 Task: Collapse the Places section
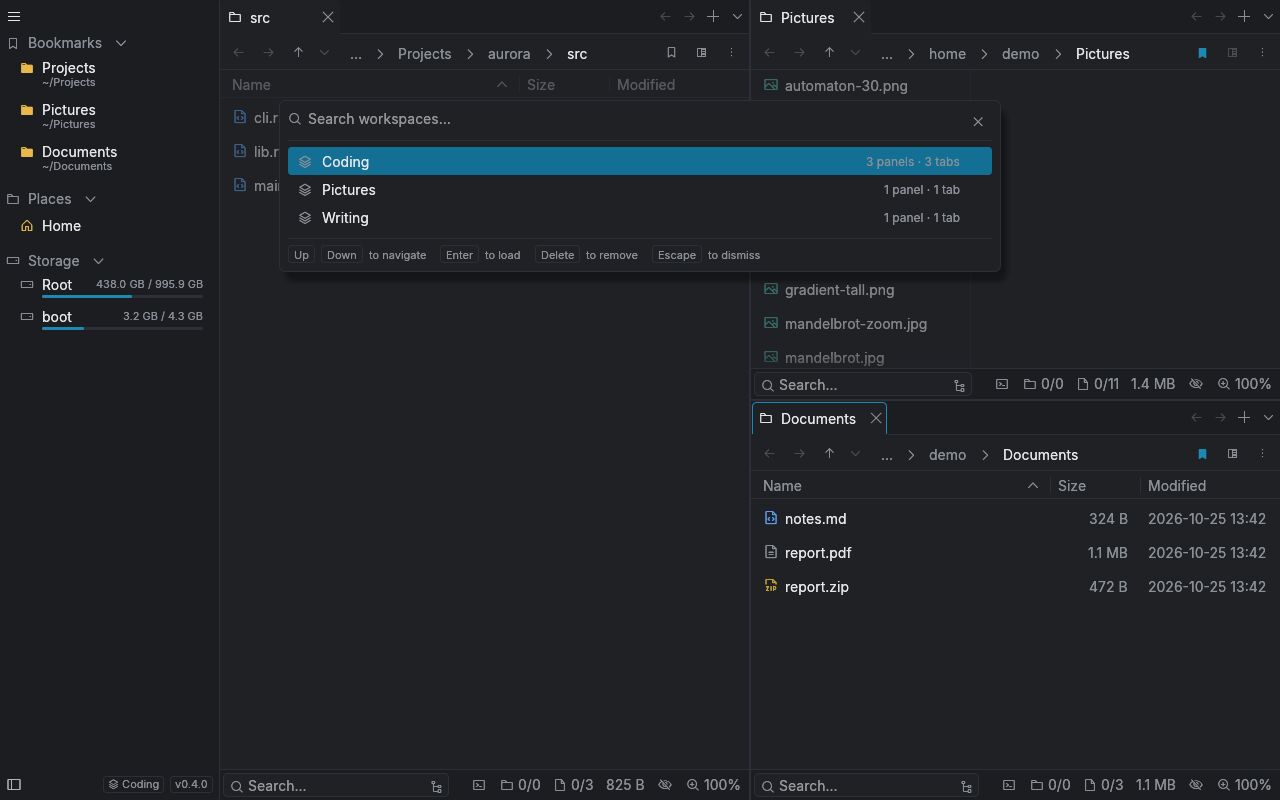[x=90, y=199]
